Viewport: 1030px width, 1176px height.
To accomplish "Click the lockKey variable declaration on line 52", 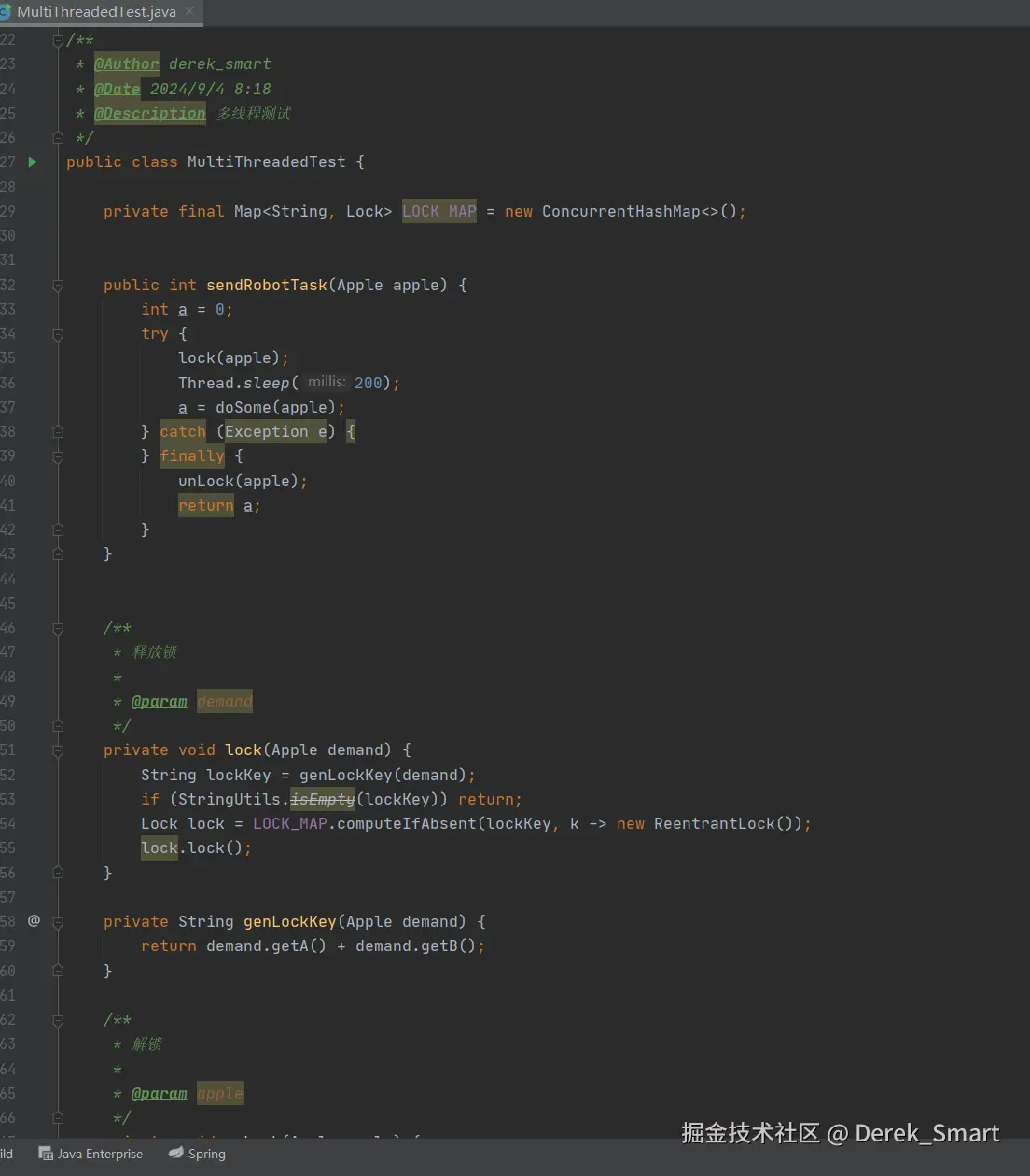I will click(239, 775).
